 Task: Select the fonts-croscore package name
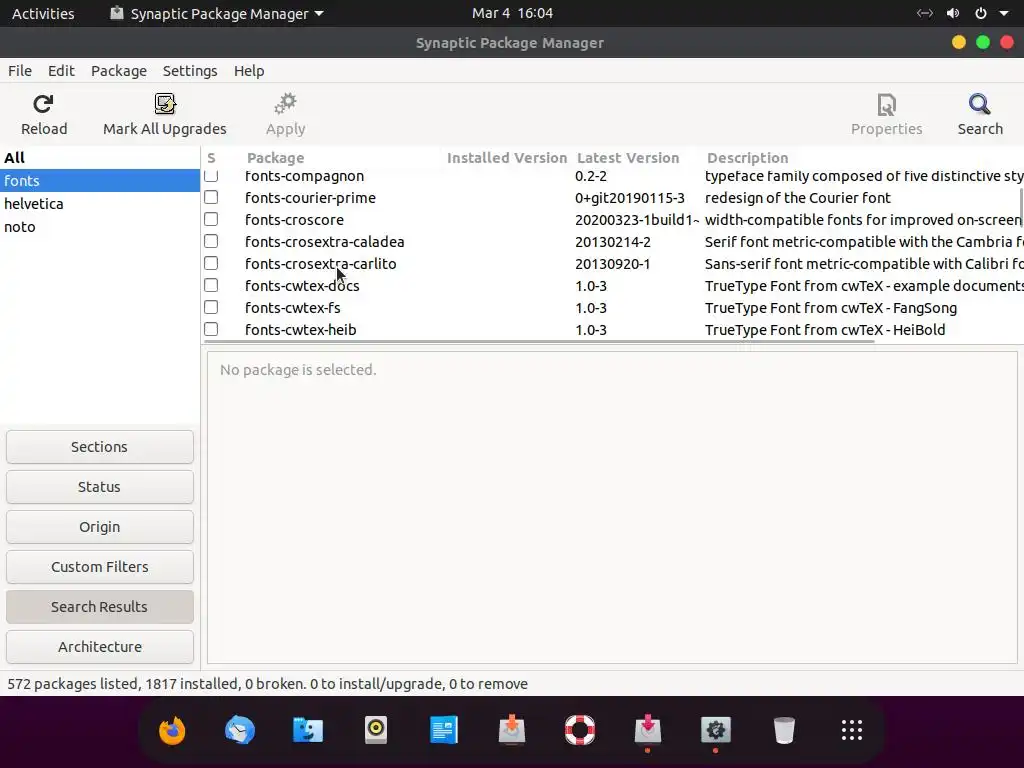pos(295,219)
